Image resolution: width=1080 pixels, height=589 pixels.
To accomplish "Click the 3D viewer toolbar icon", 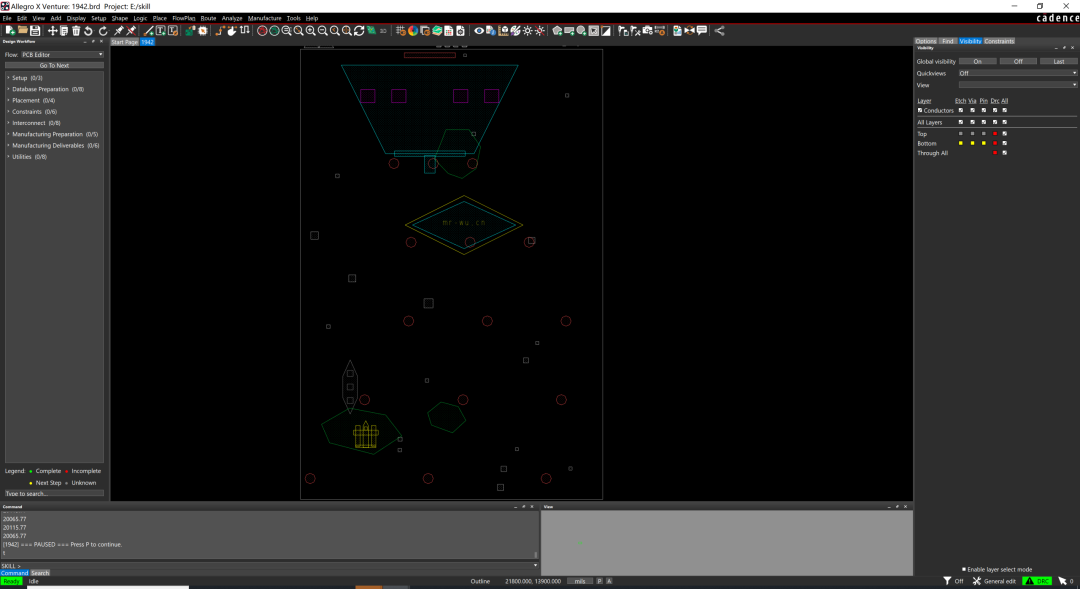I will click(x=383, y=30).
